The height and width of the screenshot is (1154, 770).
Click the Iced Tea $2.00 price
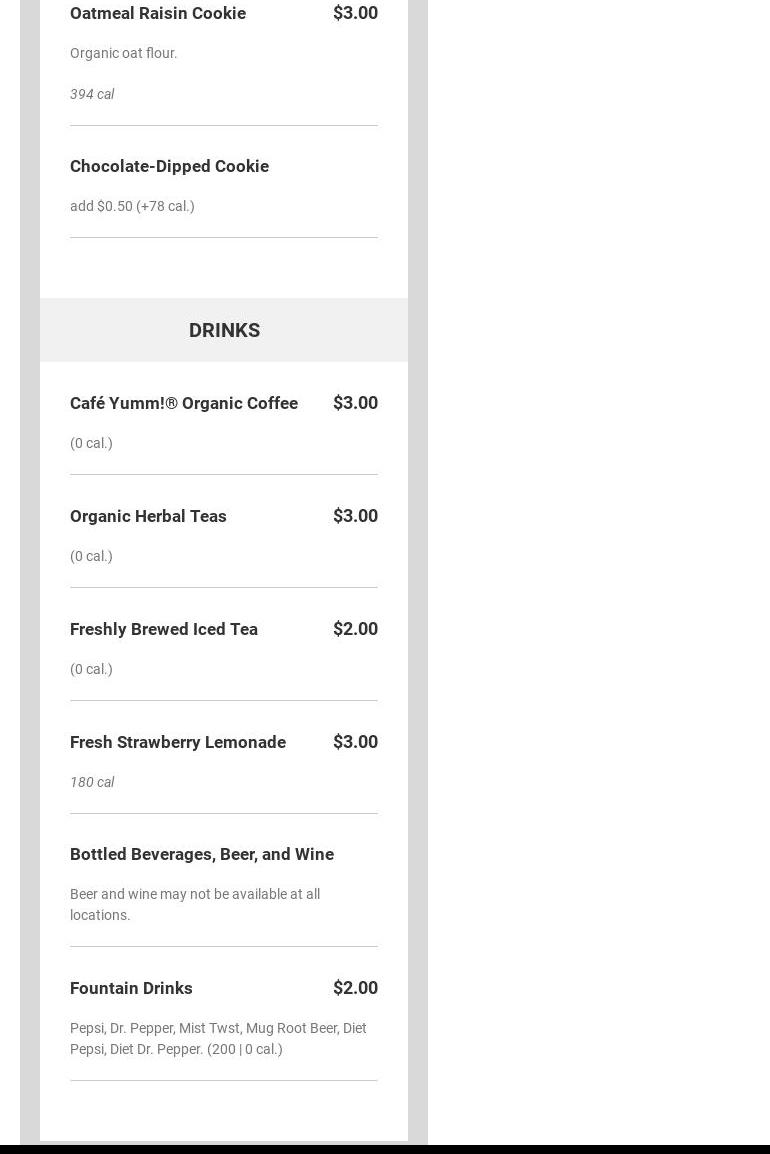[355, 629]
